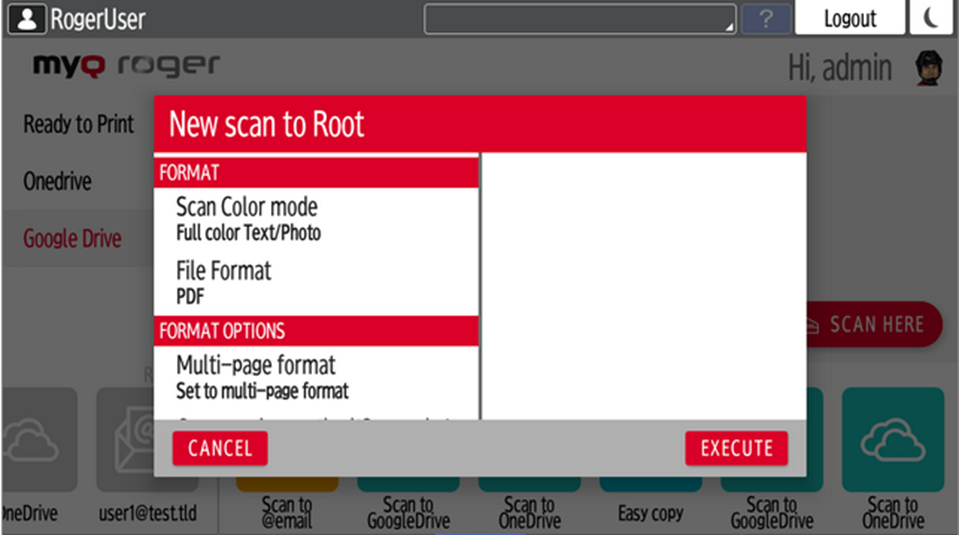
Task: Click the RogerUser name text
Action: [98, 19]
